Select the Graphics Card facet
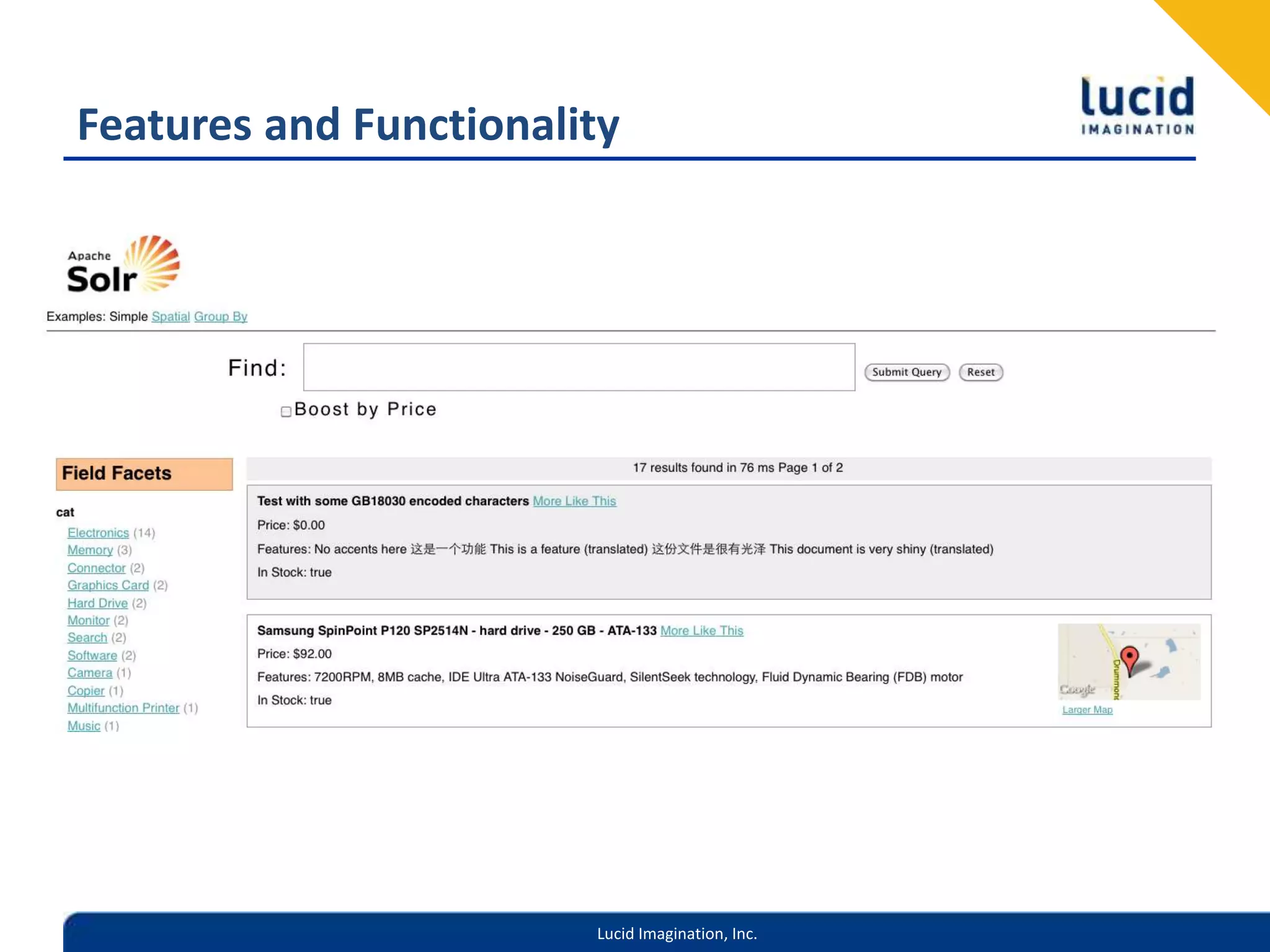This screenshot has height=952, width=1270. 108,586
